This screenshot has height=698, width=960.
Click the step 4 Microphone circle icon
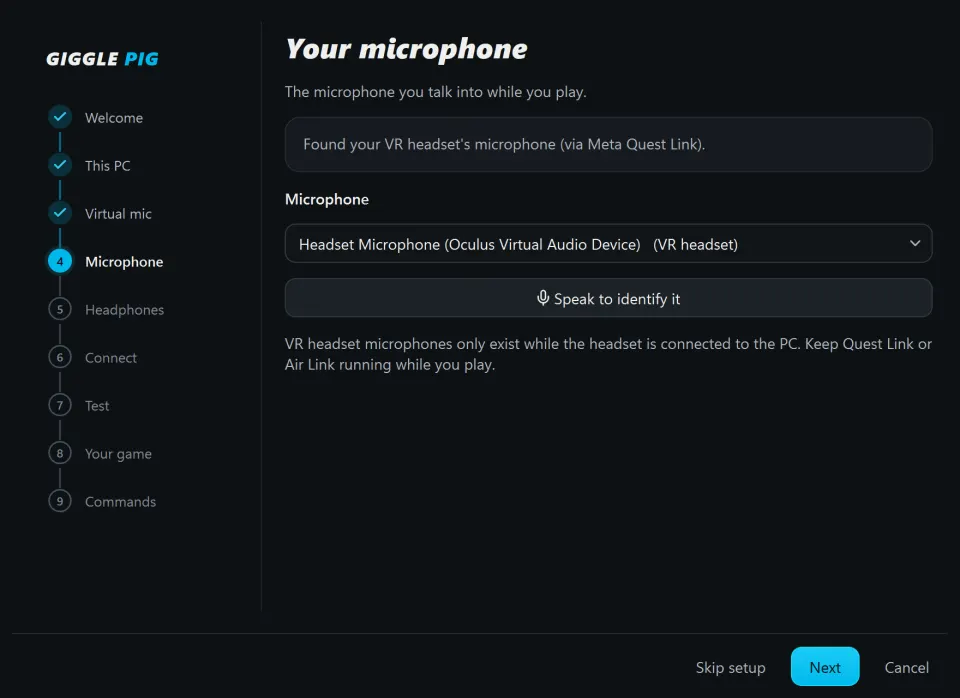pos(59,261)
